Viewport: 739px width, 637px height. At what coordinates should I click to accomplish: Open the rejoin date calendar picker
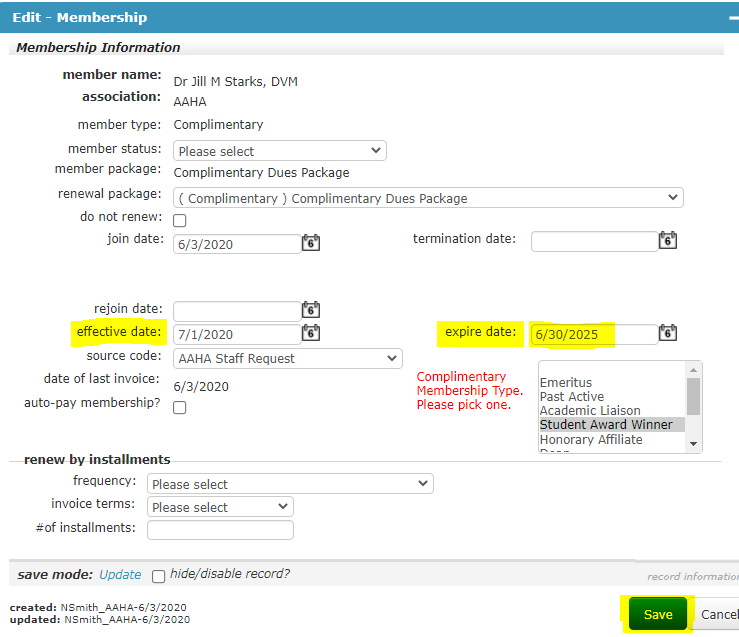click(311, 311)
